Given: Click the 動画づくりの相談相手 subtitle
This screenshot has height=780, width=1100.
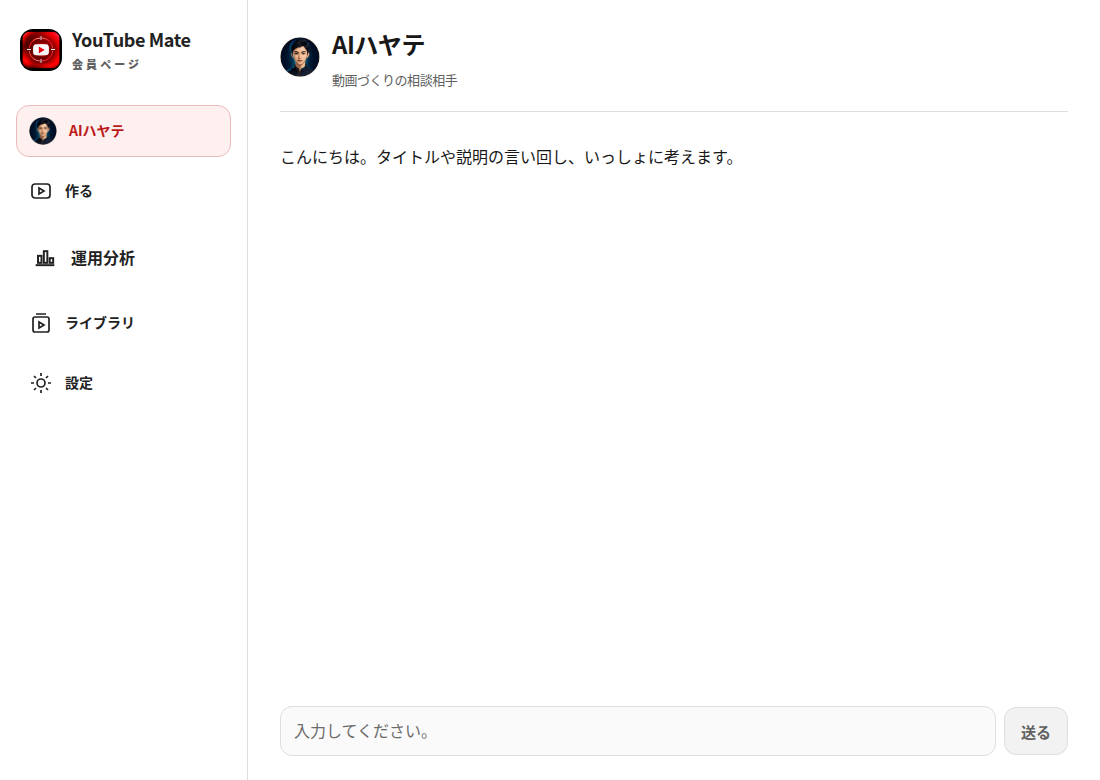Looking at the screenshot, I should point(395,81).
